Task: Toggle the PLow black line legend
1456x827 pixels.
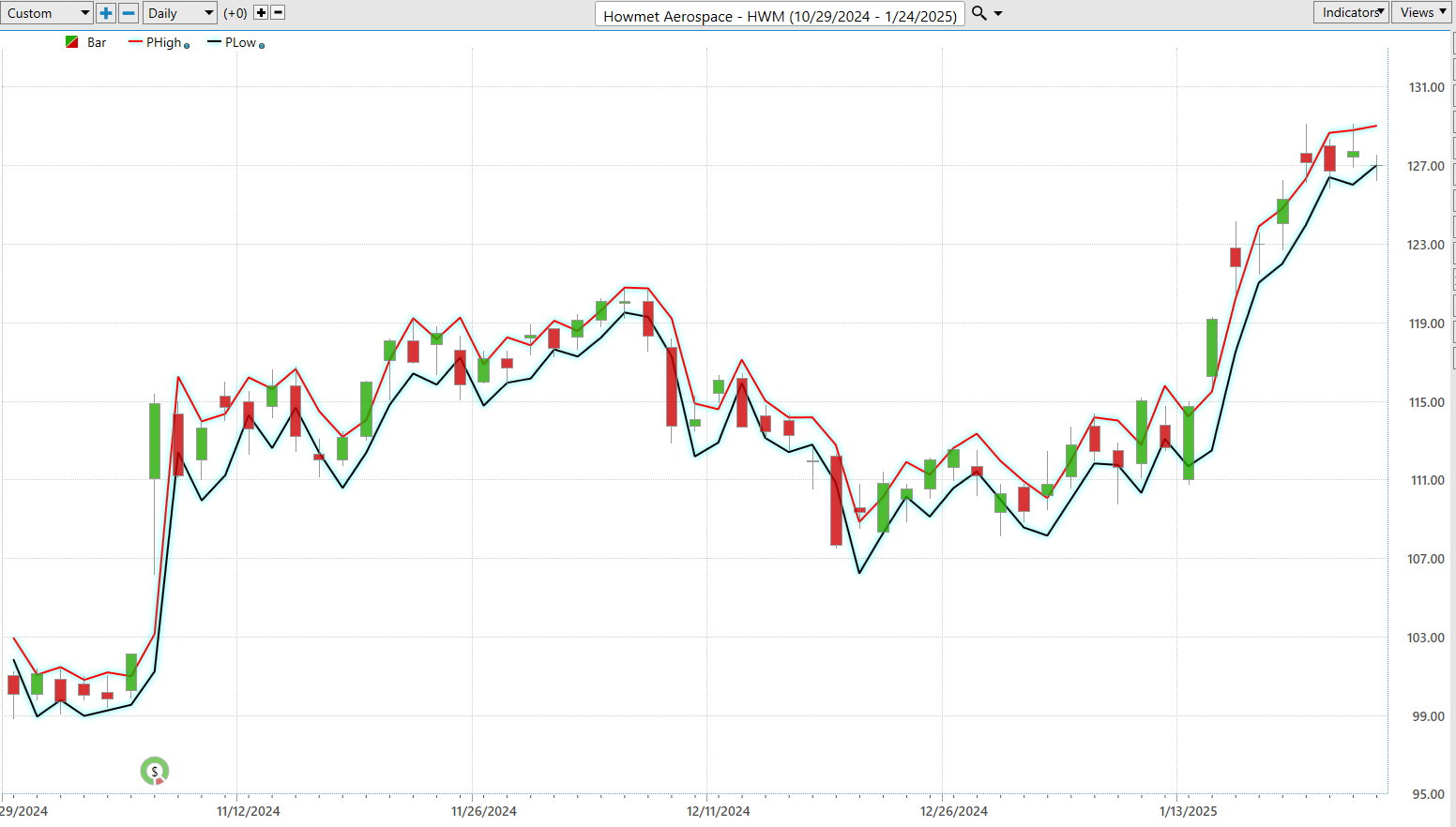Action: tap(239, 42)
